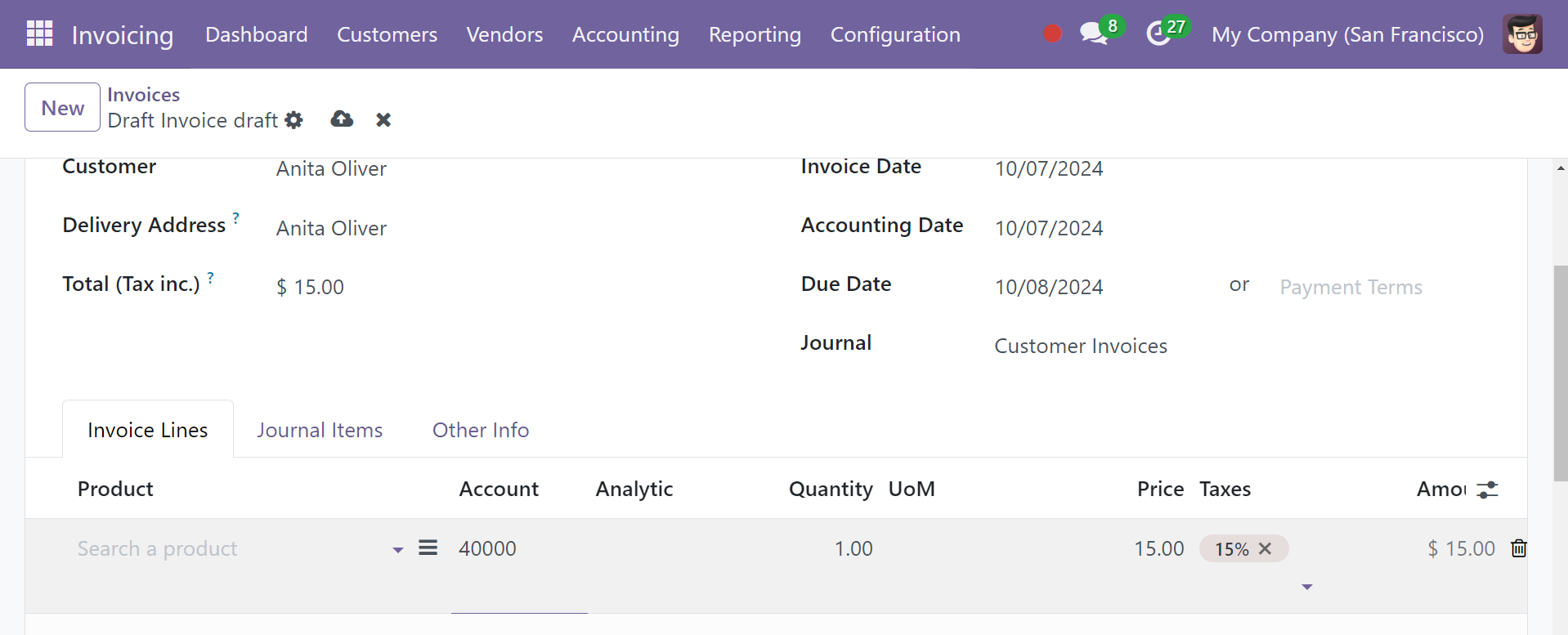Click Total (Tax inc.) help question mark
Viewport: 1568px width, 635px height.
click(x=210, y=278)
